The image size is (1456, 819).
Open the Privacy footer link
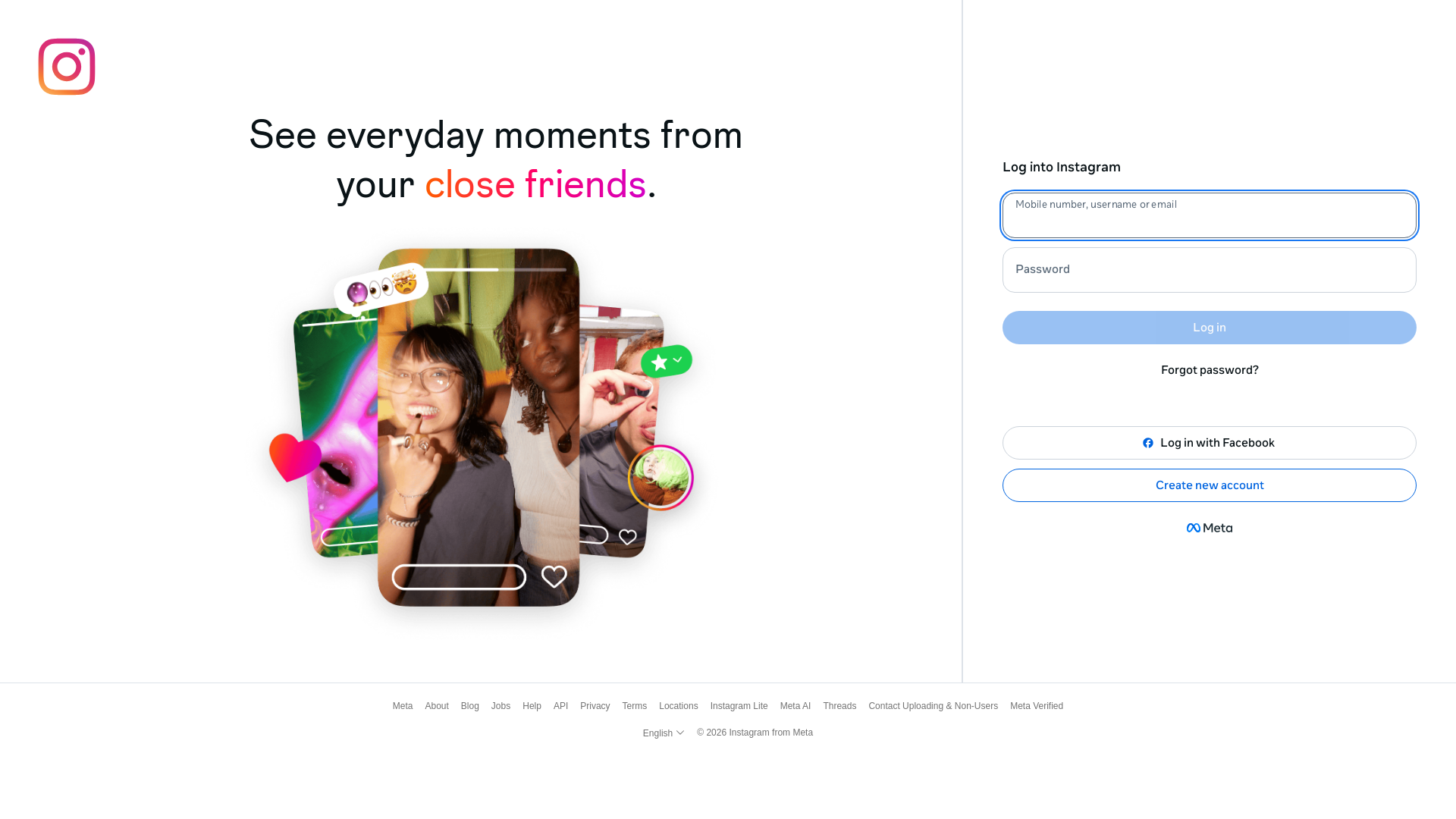click(595, 706)
